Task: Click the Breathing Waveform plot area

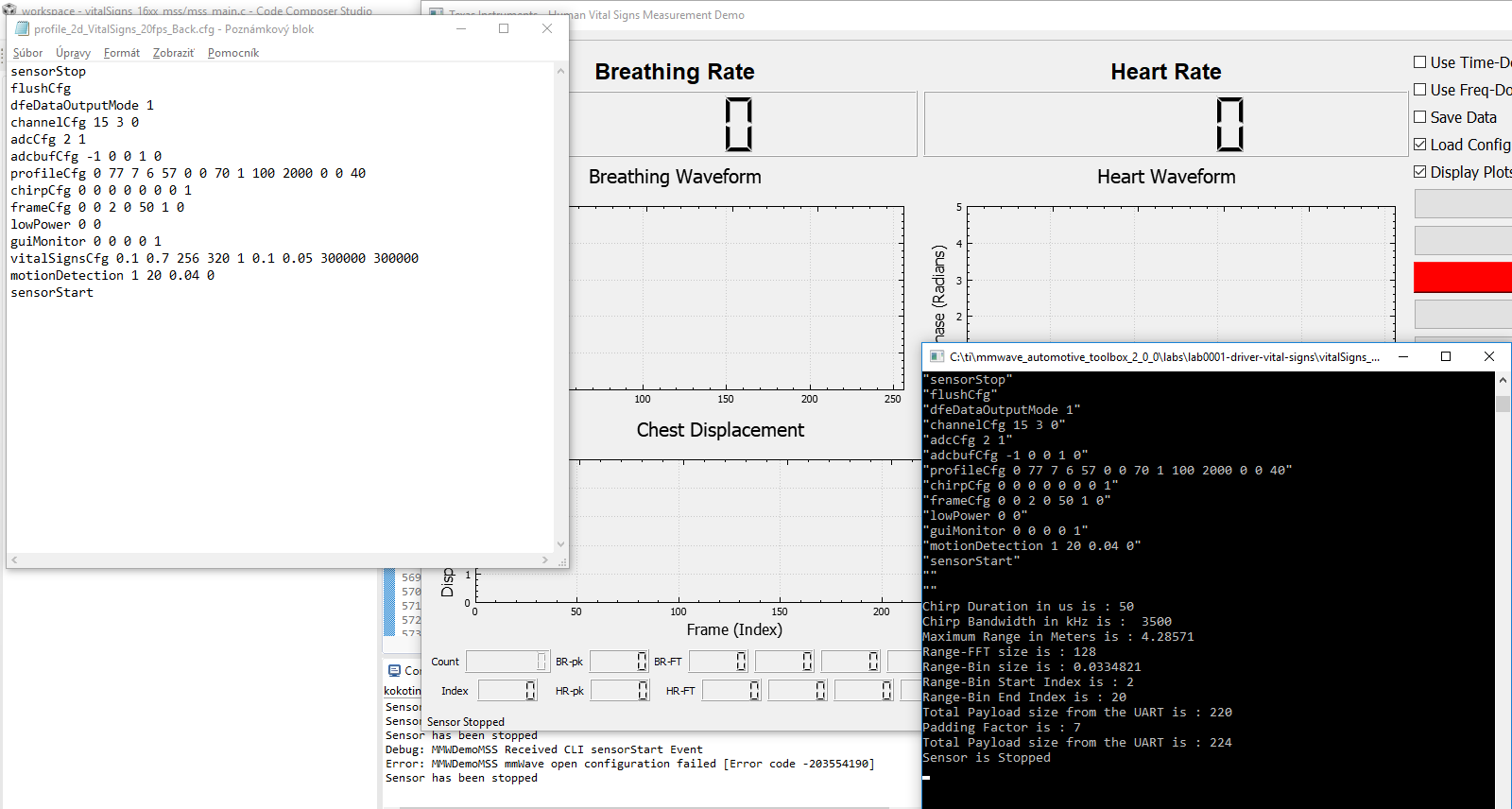Action: pos(736,298)
